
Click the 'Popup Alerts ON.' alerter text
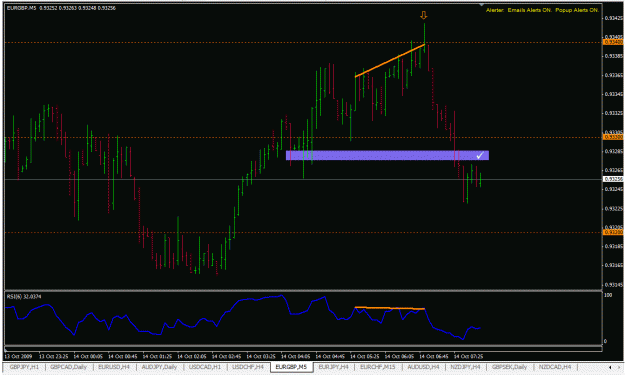click(577, 10)
